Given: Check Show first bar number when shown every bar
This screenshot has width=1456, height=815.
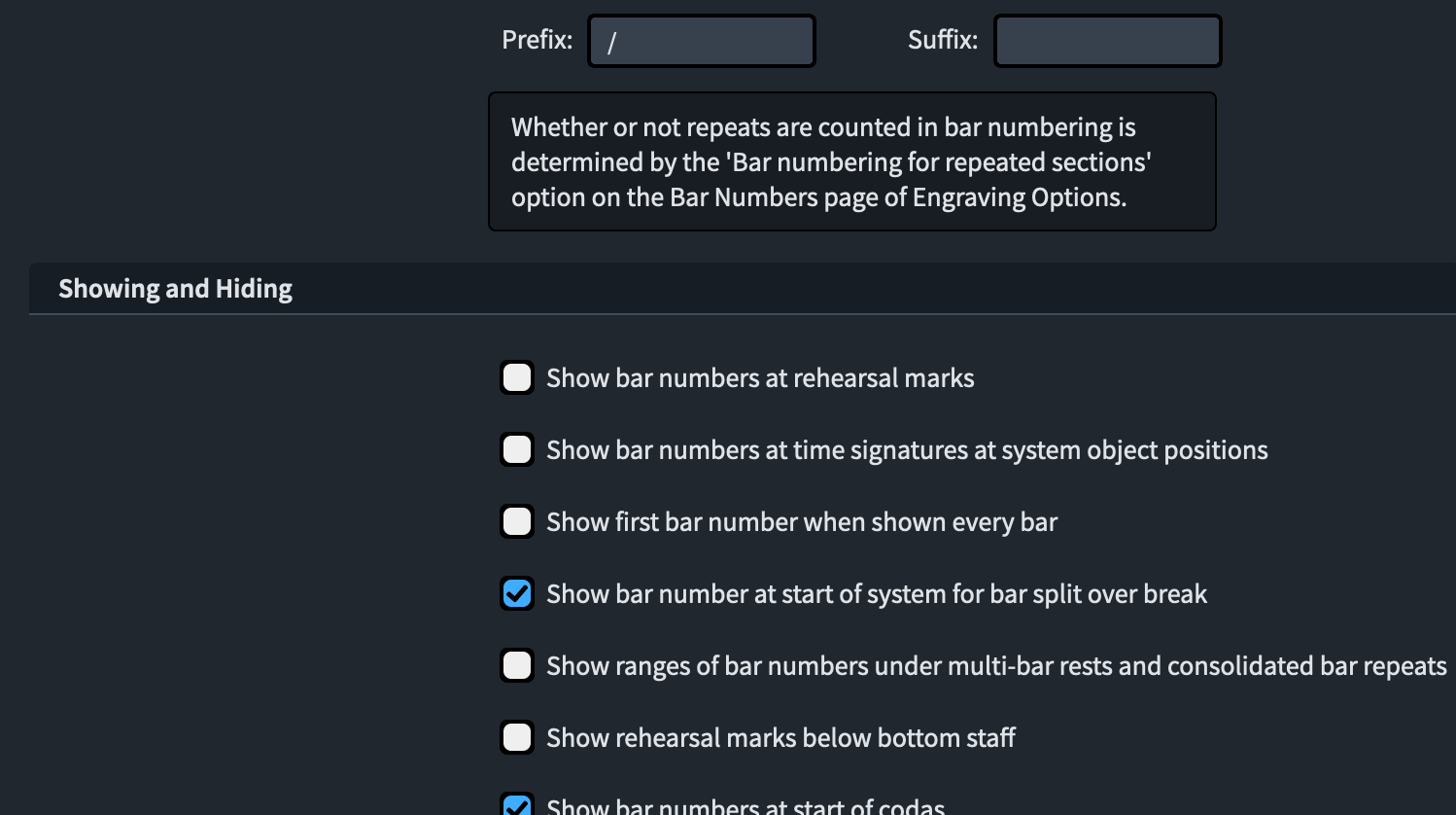Looking at the screenshot, I should 517,521.
